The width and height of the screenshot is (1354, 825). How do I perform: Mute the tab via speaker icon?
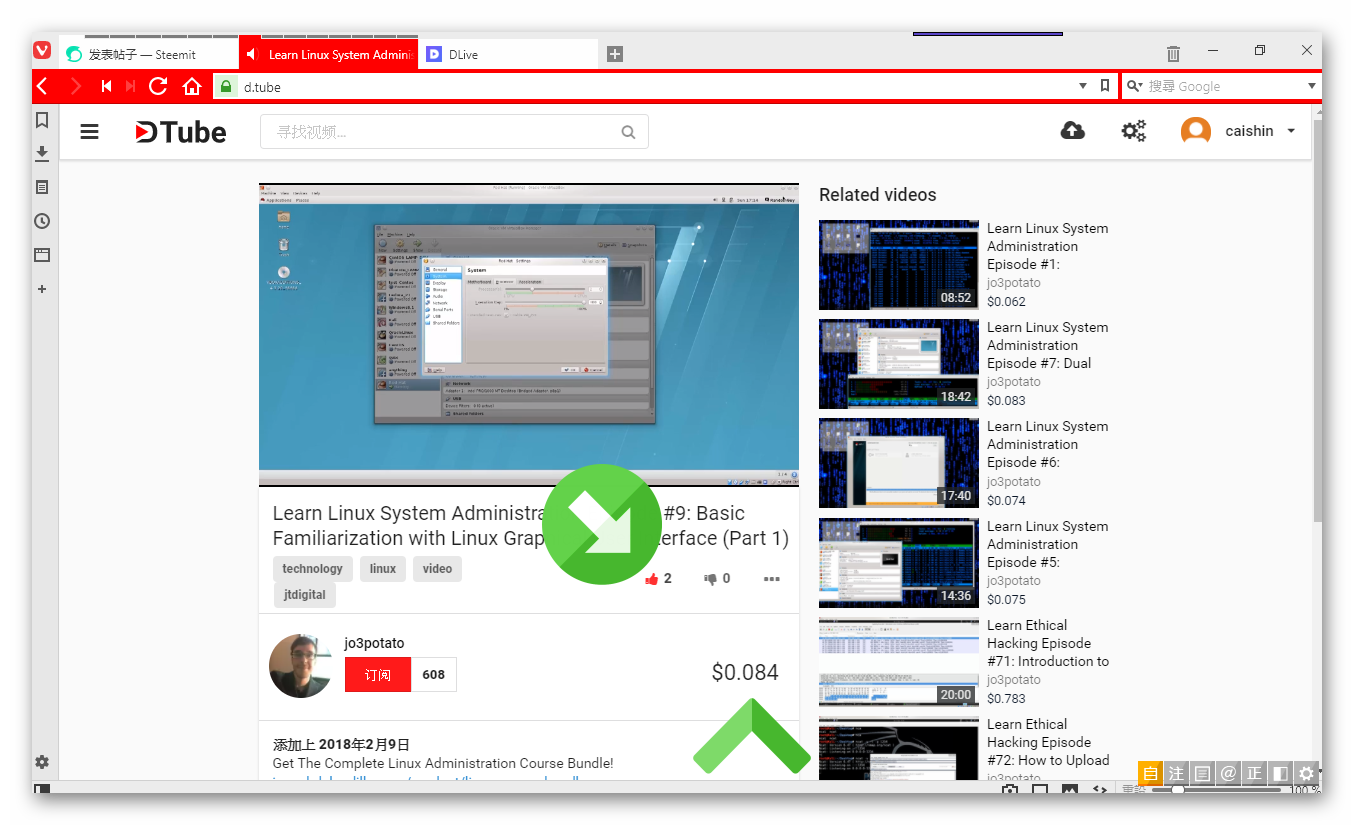(x=251, y=54)
